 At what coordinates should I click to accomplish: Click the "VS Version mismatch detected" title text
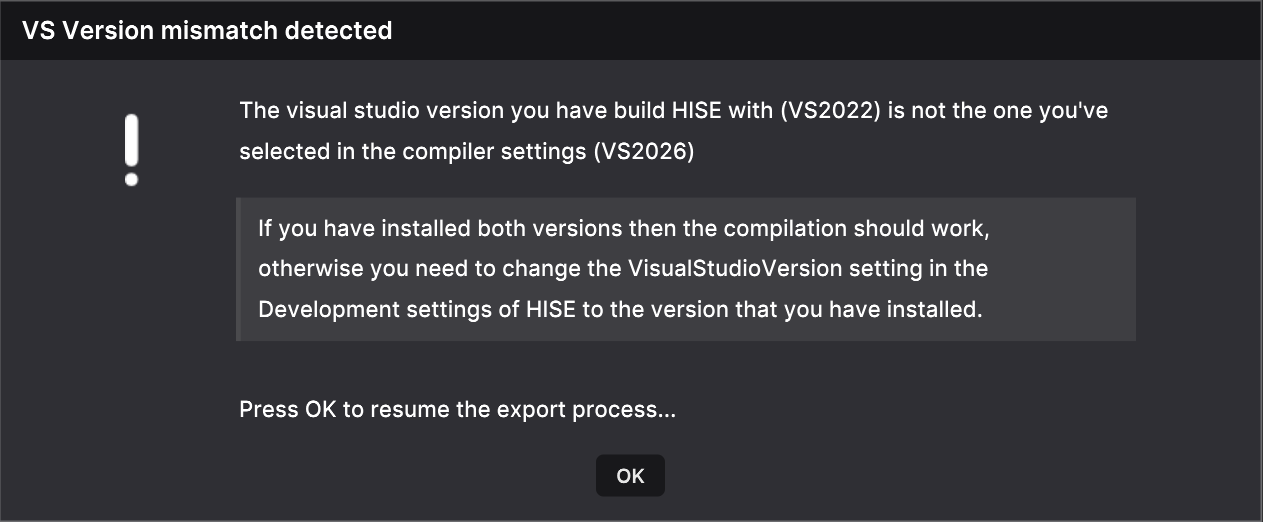[x=207, y=31]
